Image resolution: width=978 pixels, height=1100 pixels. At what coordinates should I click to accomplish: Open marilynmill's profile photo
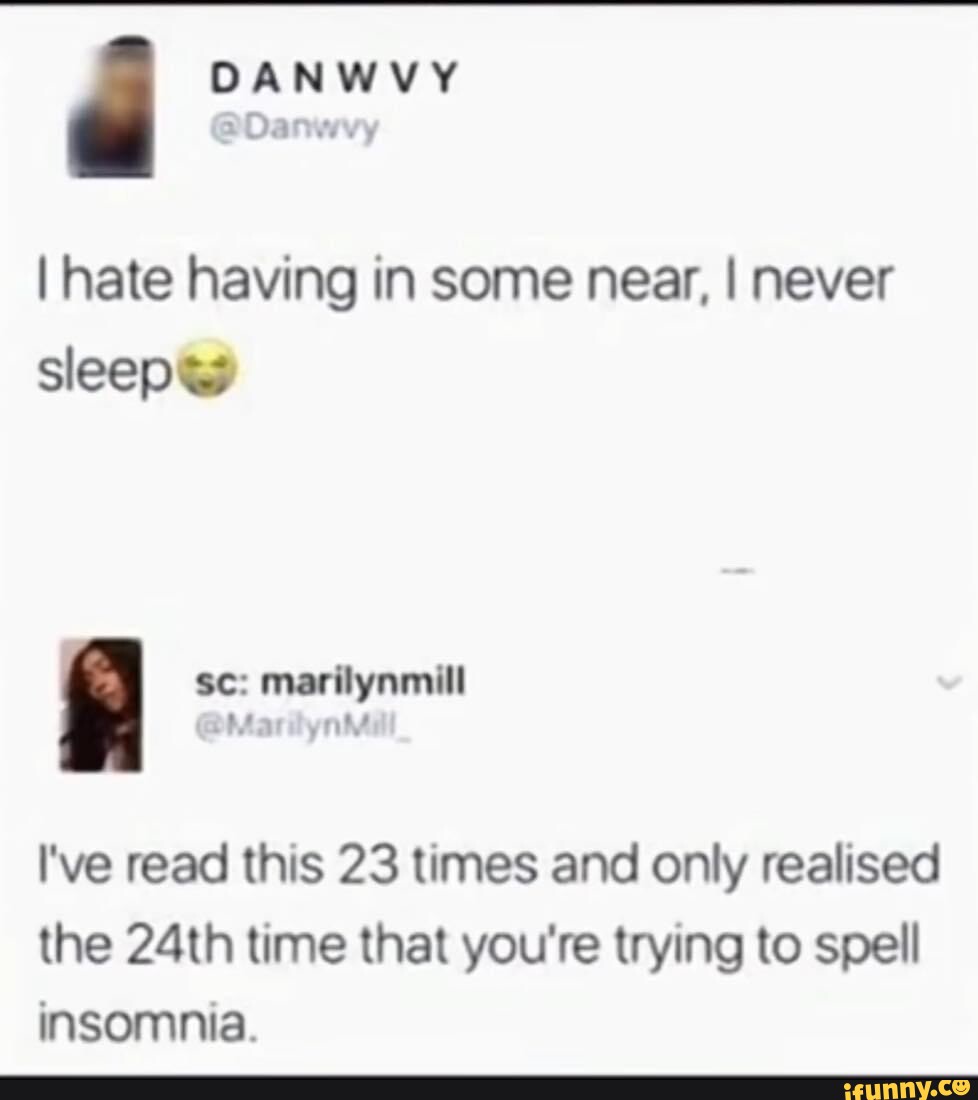(x=101, y=704)
